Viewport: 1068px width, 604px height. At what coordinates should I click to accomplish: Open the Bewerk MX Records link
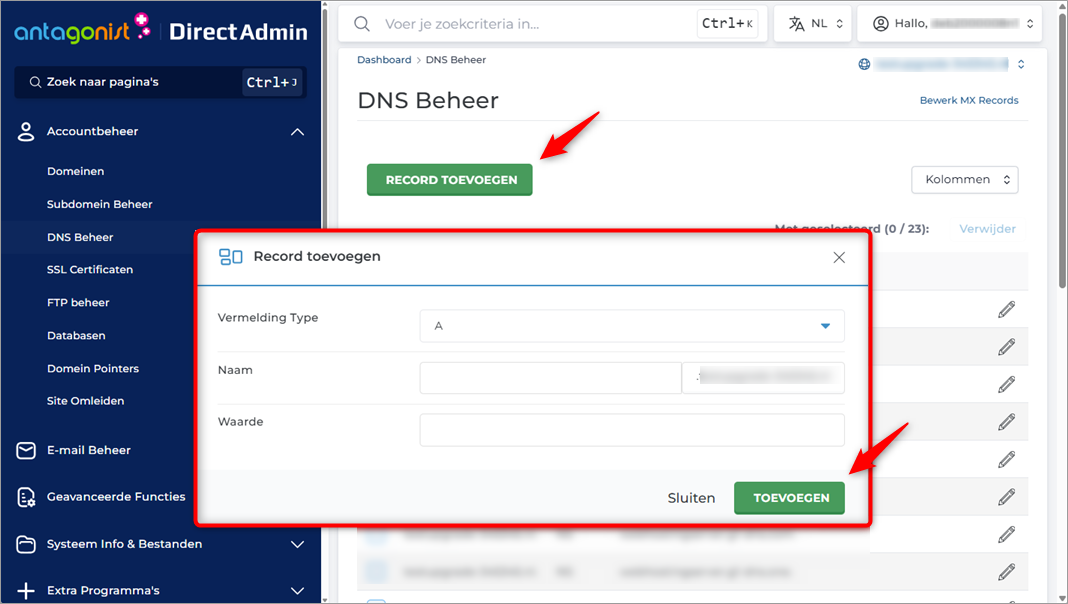969,100
